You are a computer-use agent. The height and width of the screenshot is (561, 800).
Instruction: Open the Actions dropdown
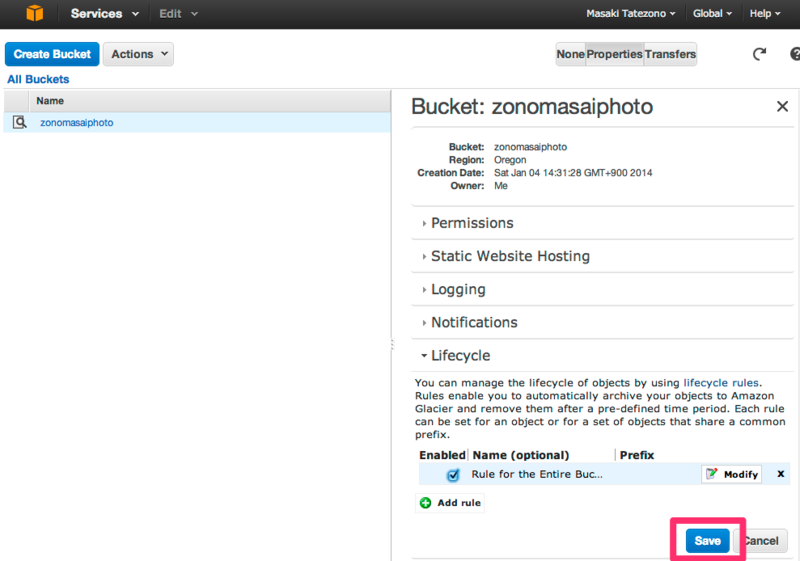[138, 54]
